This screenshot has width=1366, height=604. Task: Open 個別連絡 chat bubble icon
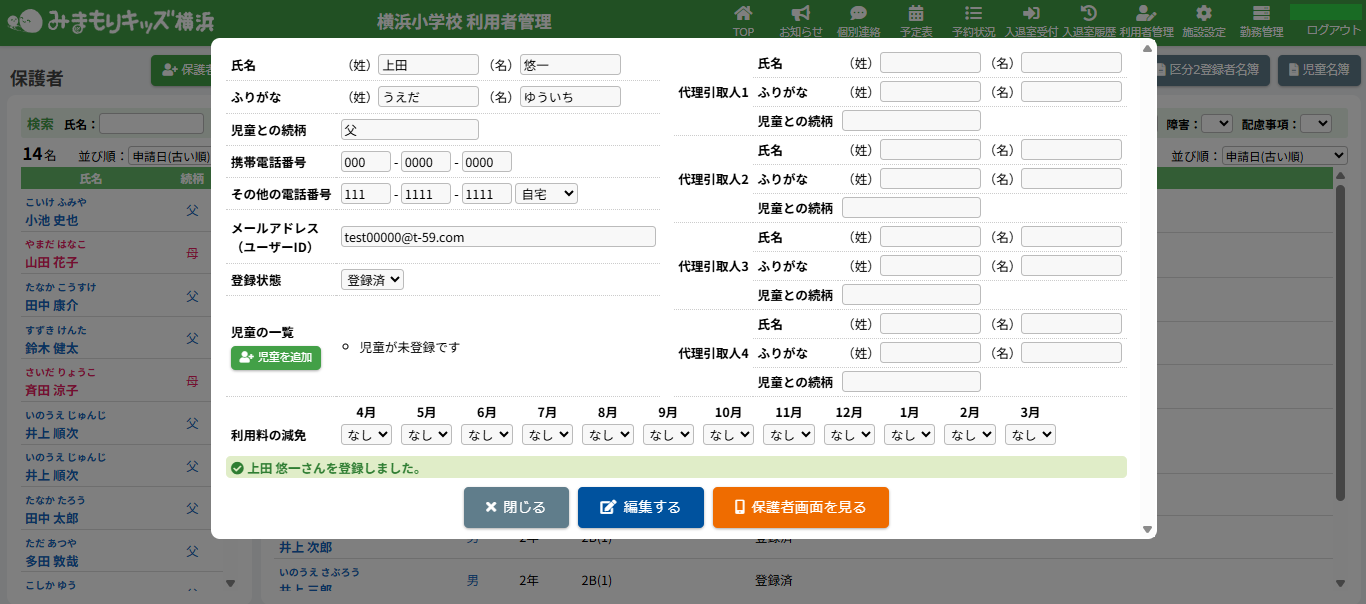pyautogui.click(x=858, y=14)
